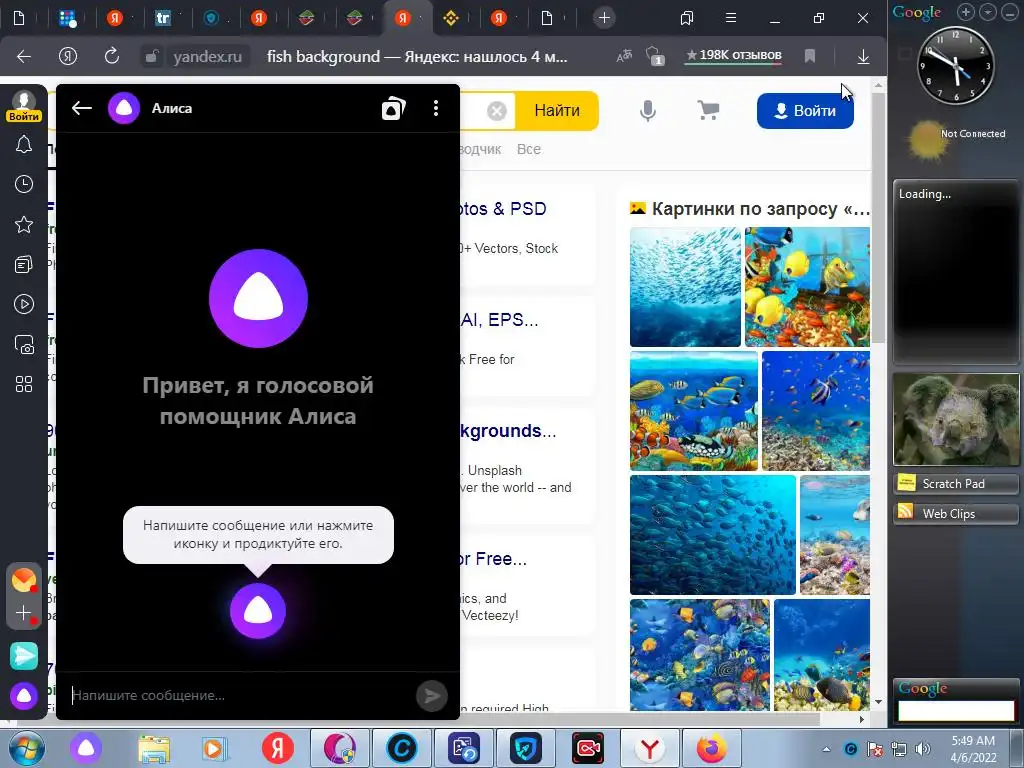Clear the search query with X button

[496, 111]
